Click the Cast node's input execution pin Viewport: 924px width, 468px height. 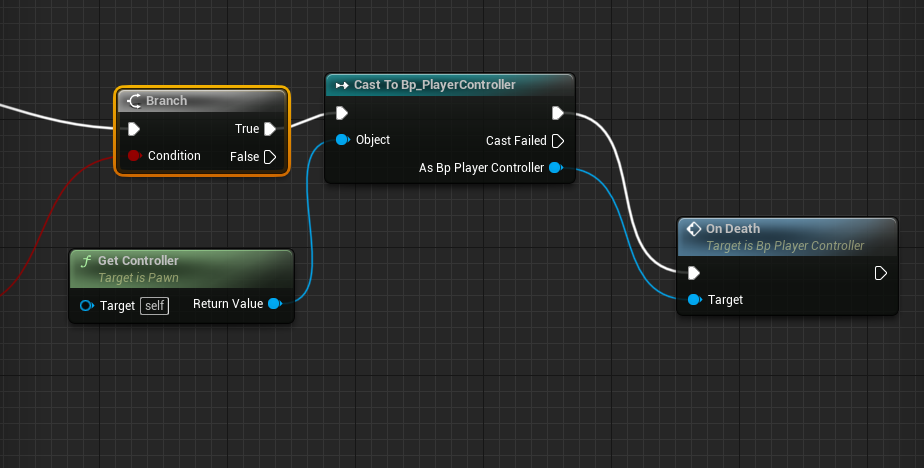click(342, 113)
